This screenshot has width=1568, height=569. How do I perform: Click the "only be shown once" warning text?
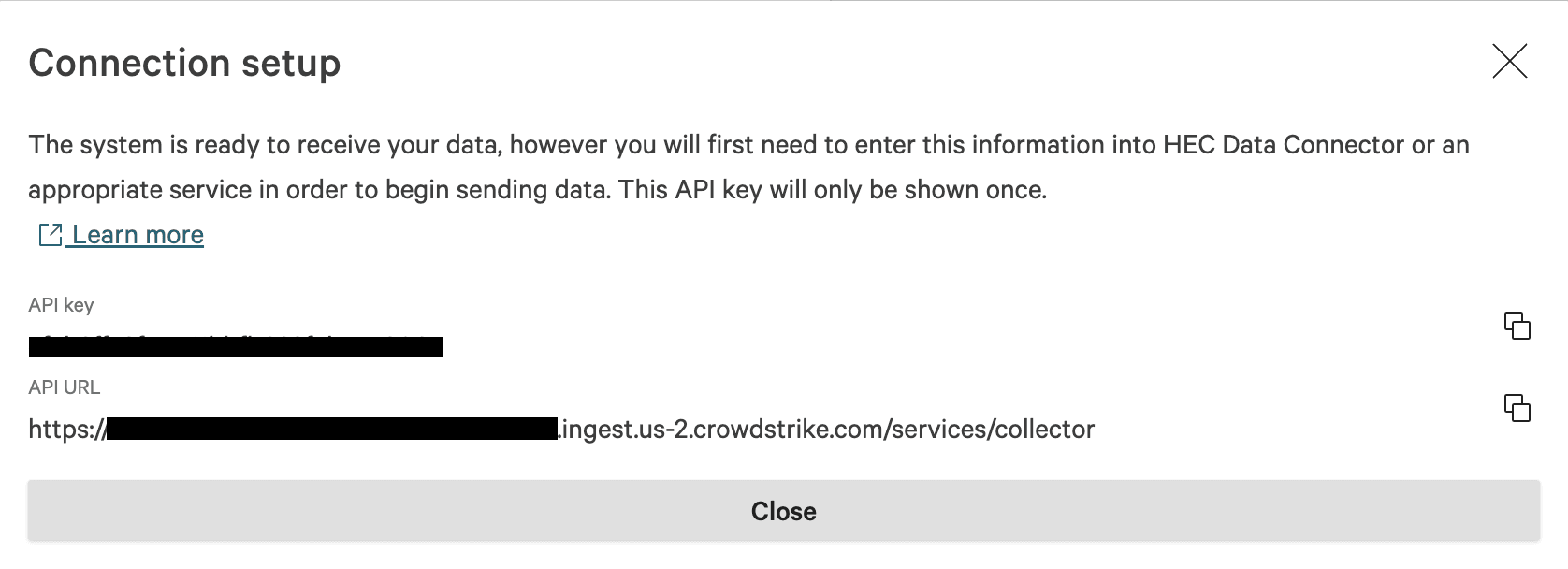click(x=936, y=190)
